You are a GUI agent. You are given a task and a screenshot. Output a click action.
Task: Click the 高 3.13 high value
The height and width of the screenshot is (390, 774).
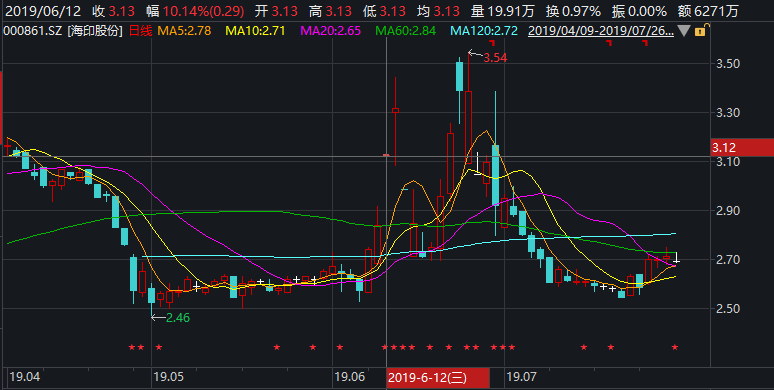[330, 11]
